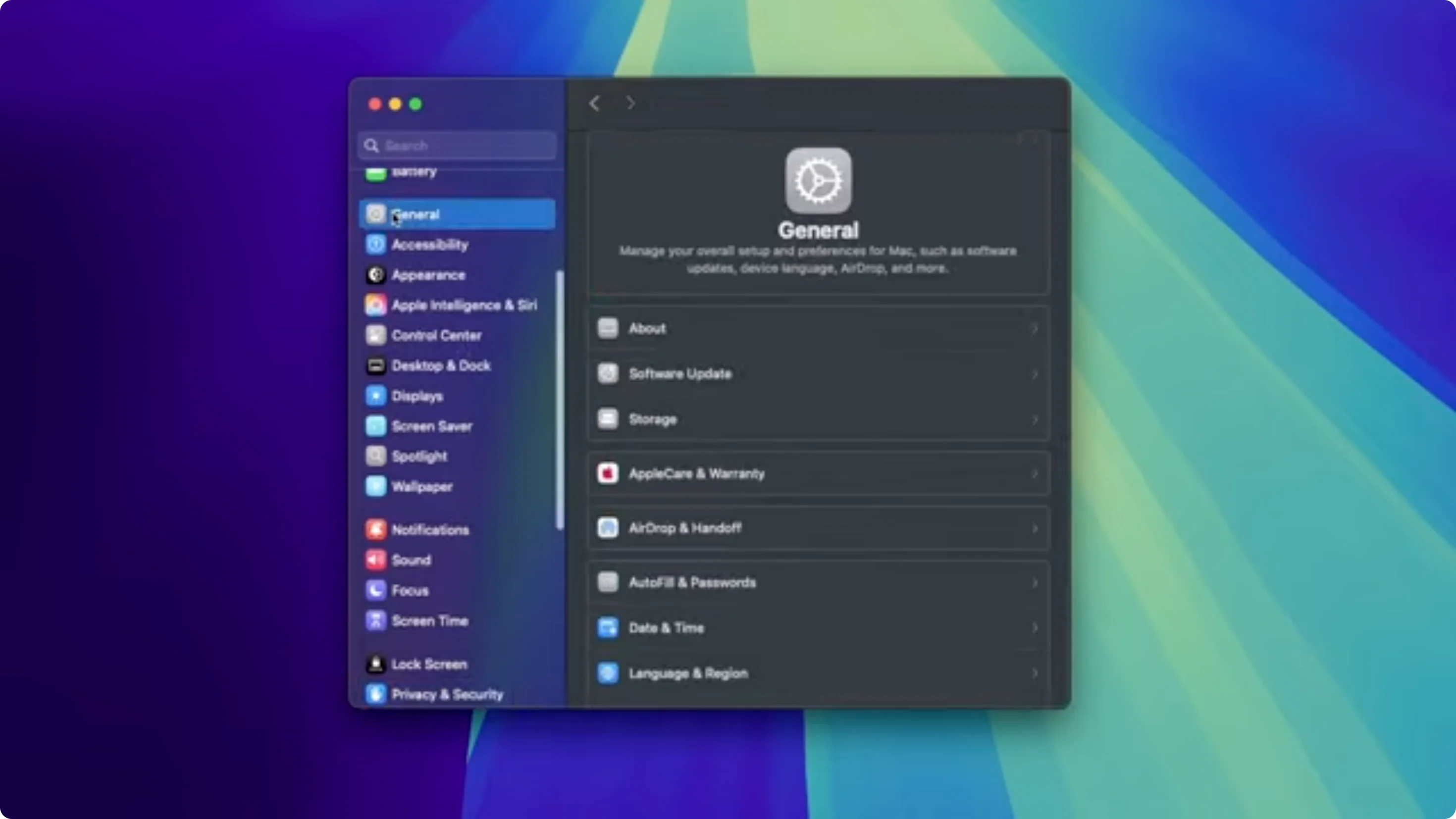This screenshot has height=819, width=1456.
Task: Select Apple Intelligence & Siri icon
Action: (376, 305)
